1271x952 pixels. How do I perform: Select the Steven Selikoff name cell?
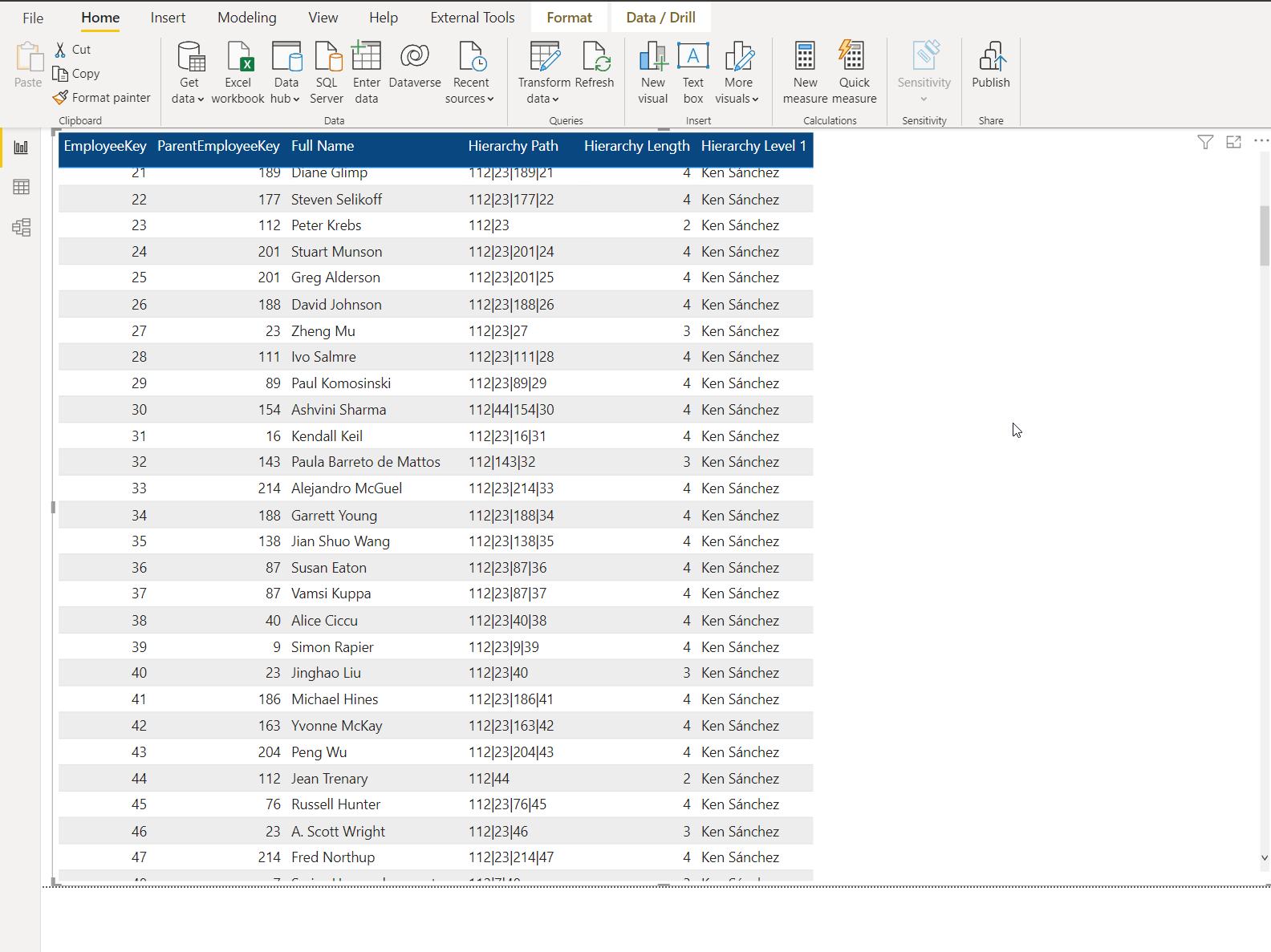[336, 199]
